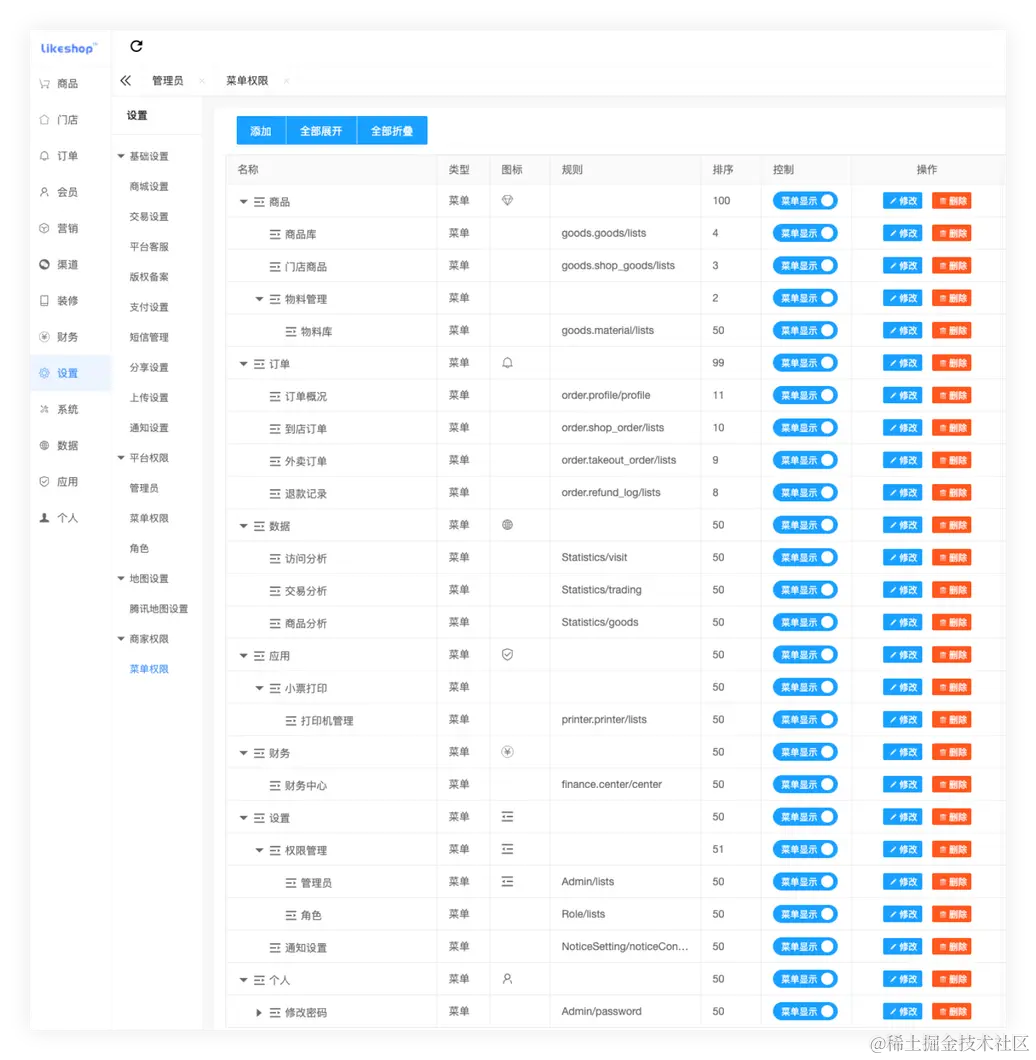Viewport: 1036px width, 1060px height.
Task: Toggle 菜单显示 switch for 访问分析 row
Action: coord(805,558)
